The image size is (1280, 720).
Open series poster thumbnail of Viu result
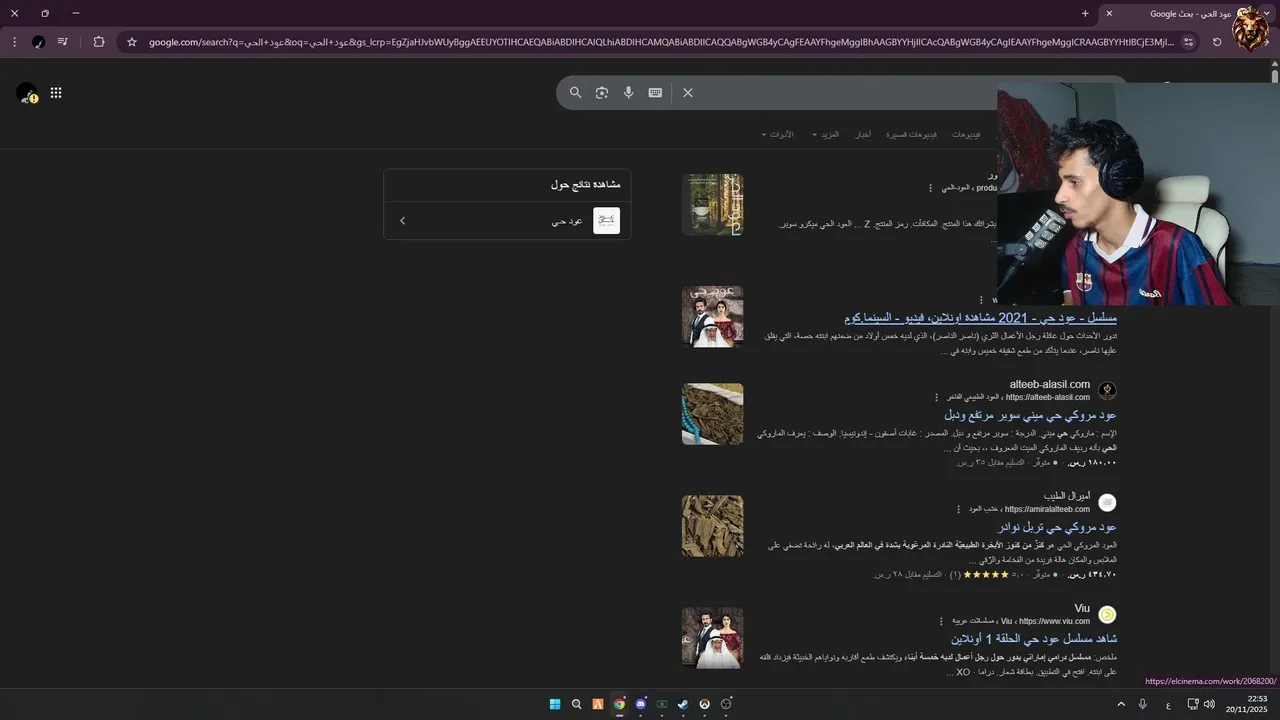pos(712,638)
